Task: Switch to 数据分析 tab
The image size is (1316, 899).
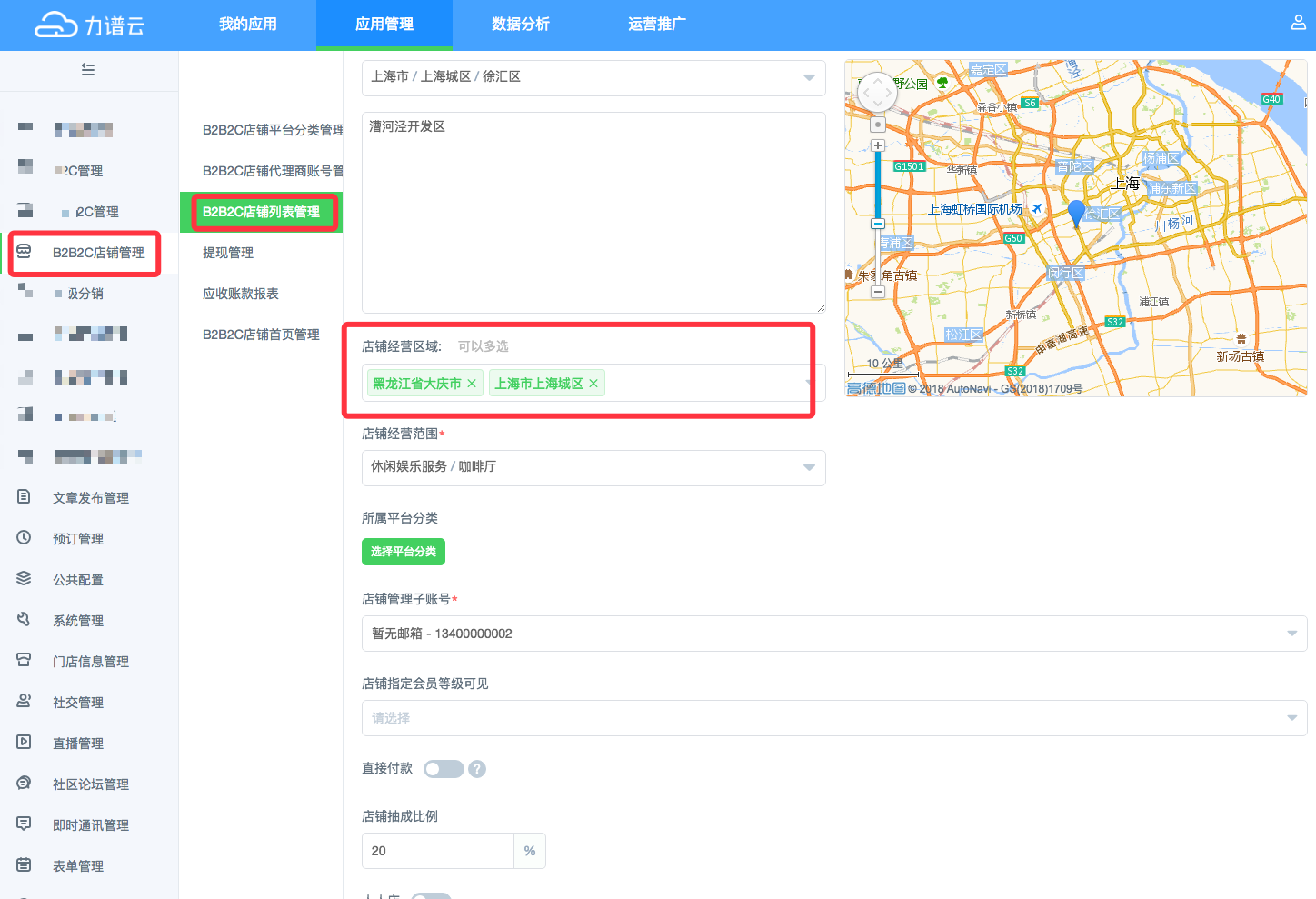Action: [521, 25]
